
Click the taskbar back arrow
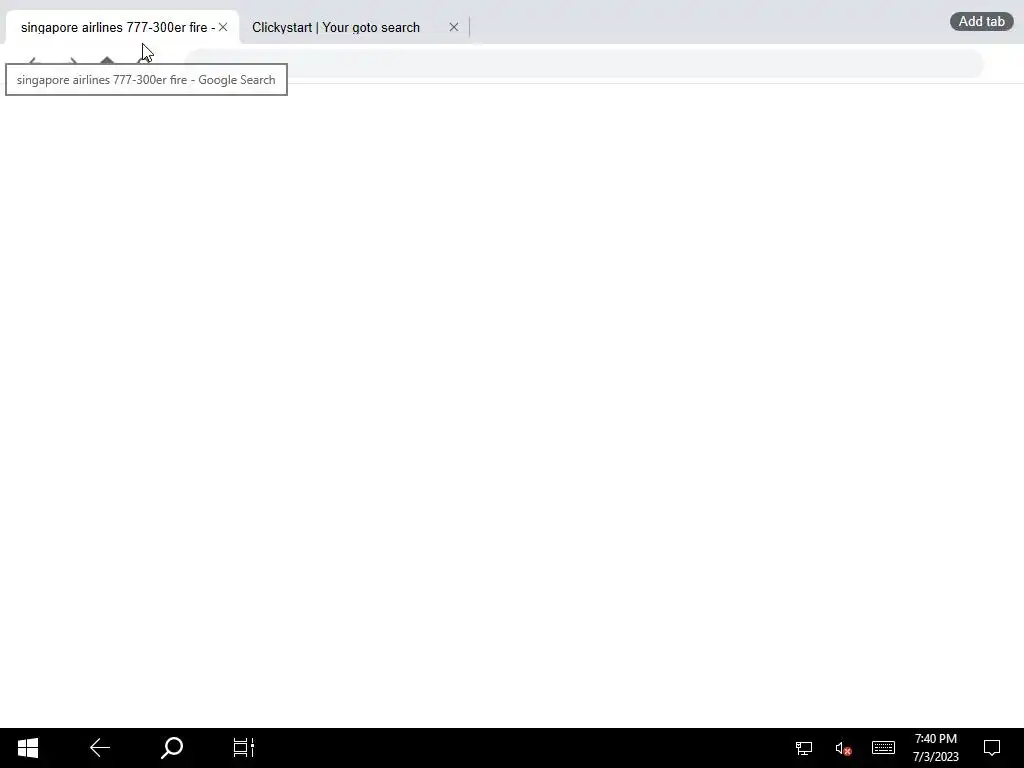[100, 748]
